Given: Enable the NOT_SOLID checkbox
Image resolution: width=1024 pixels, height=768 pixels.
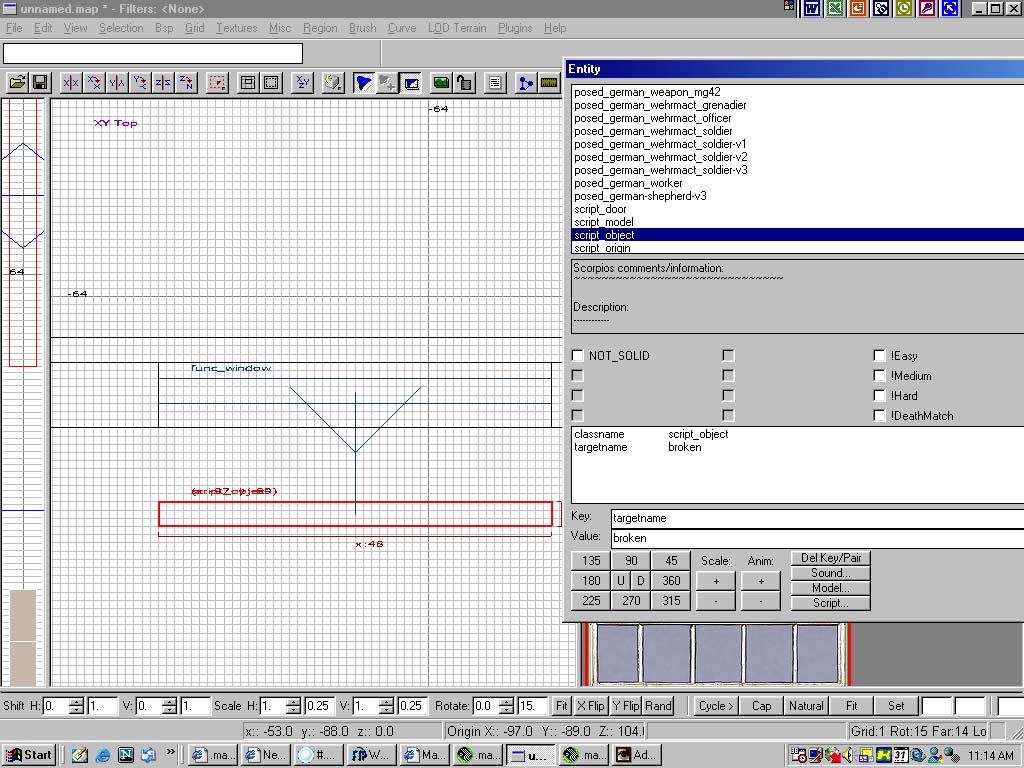Looking at the screenshot, I should click(x=578, y=356).
